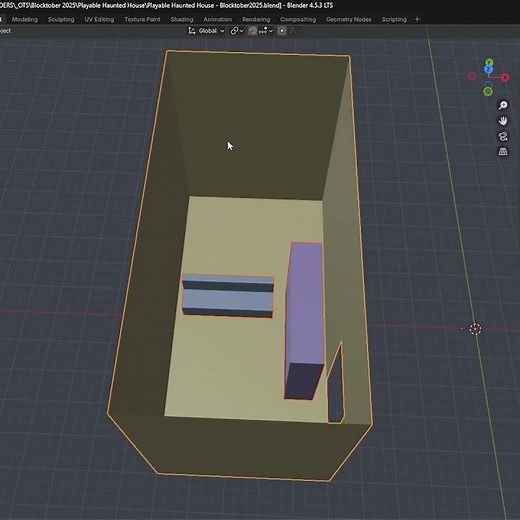The width and height of the screenshot is (520, 520).
Task: Switch to the Texture Paint tab
Action: 142,19
